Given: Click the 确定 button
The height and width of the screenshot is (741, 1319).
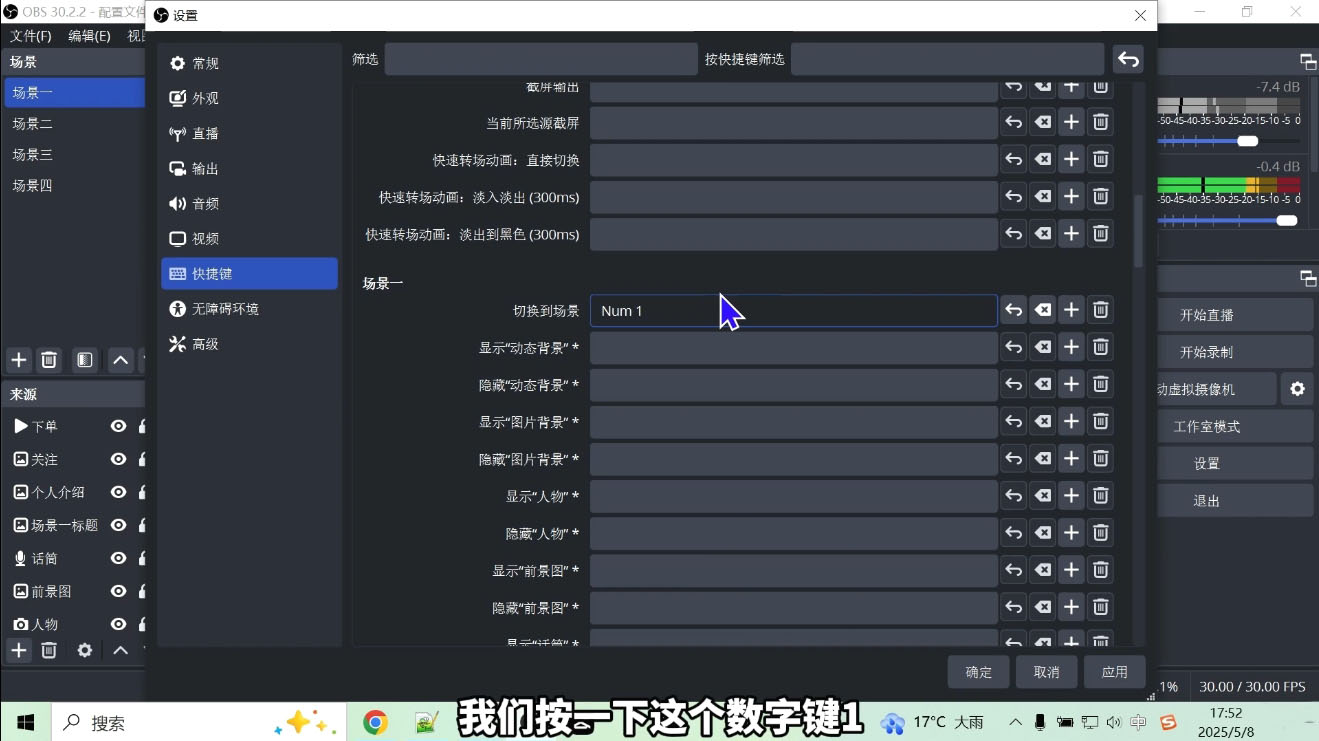Looking at the screenshot, I should [978, 672].
